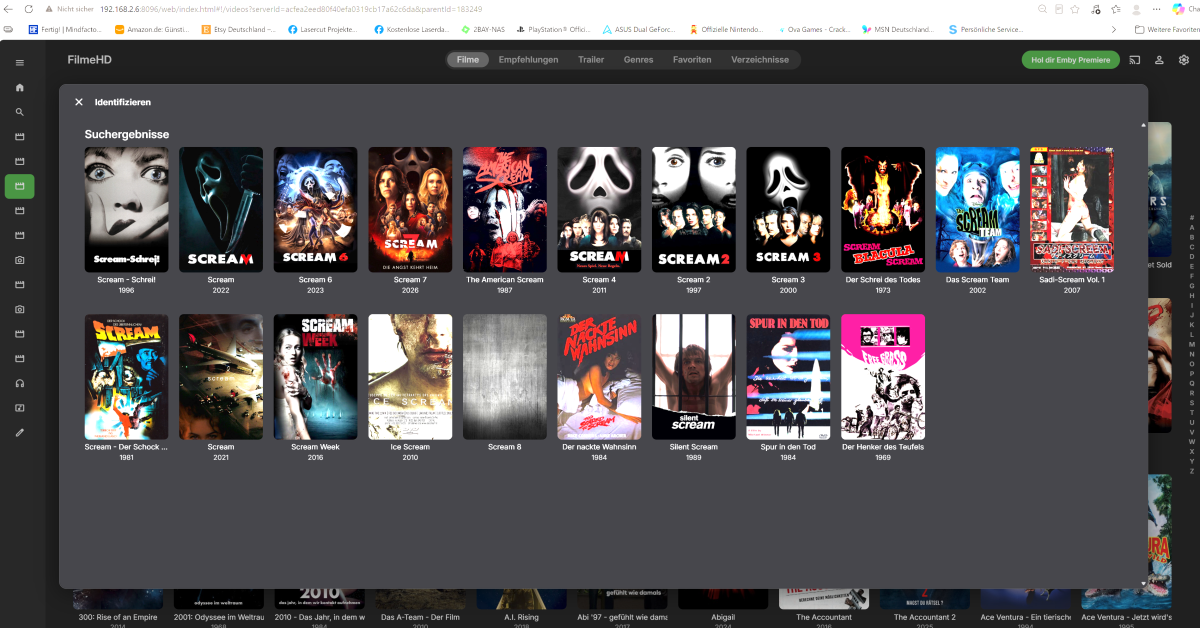The image size is (1200, 628).
Task: Click the cast to device icon
Action: pos(1135,60)
